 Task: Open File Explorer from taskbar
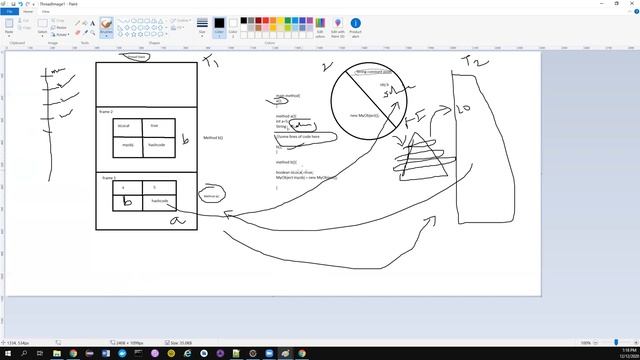57,353
